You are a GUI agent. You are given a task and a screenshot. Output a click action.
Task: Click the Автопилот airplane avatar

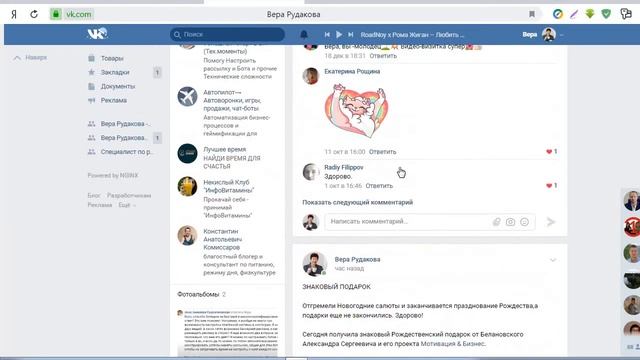(187, 97)
